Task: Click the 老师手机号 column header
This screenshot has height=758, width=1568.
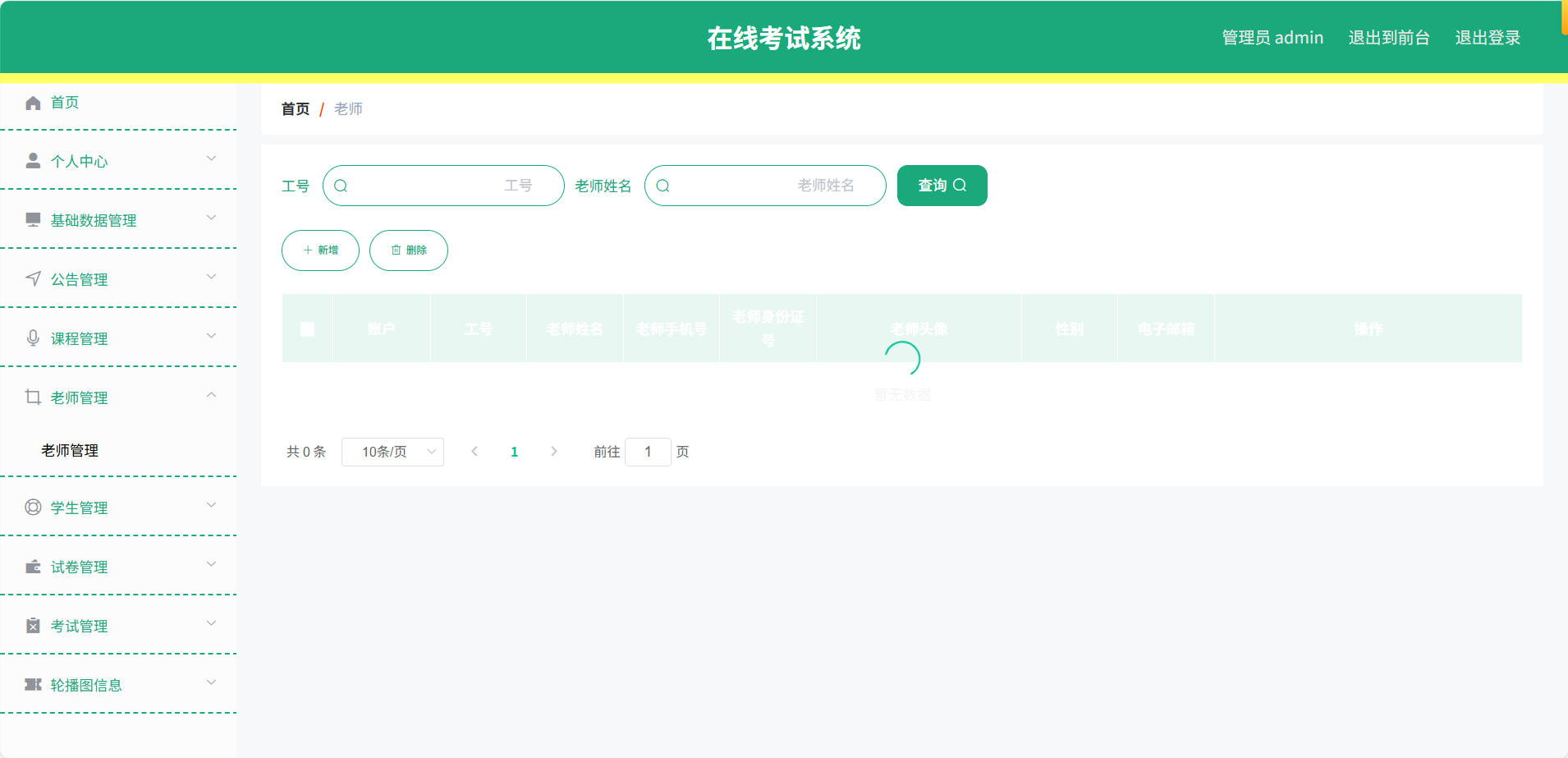Action: click(672, 329)
